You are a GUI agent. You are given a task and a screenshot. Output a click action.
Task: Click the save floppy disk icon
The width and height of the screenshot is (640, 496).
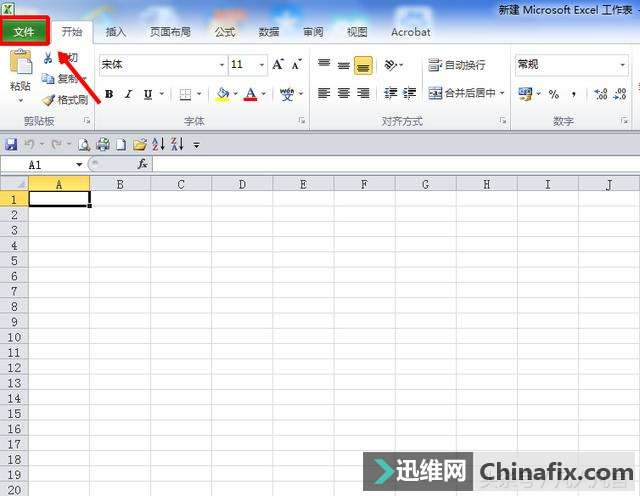pos(11,144)
